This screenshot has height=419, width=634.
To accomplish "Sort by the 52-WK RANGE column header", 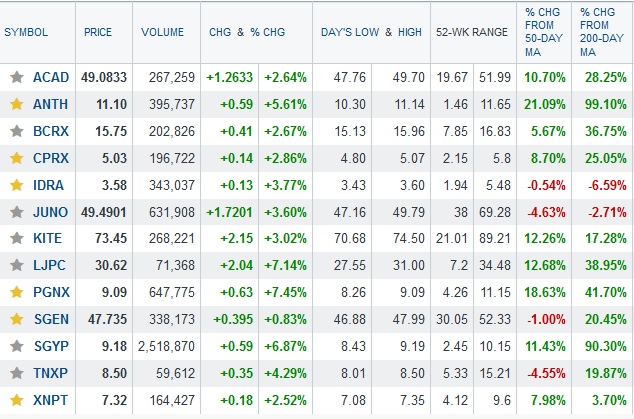I will tap(472, 32).
